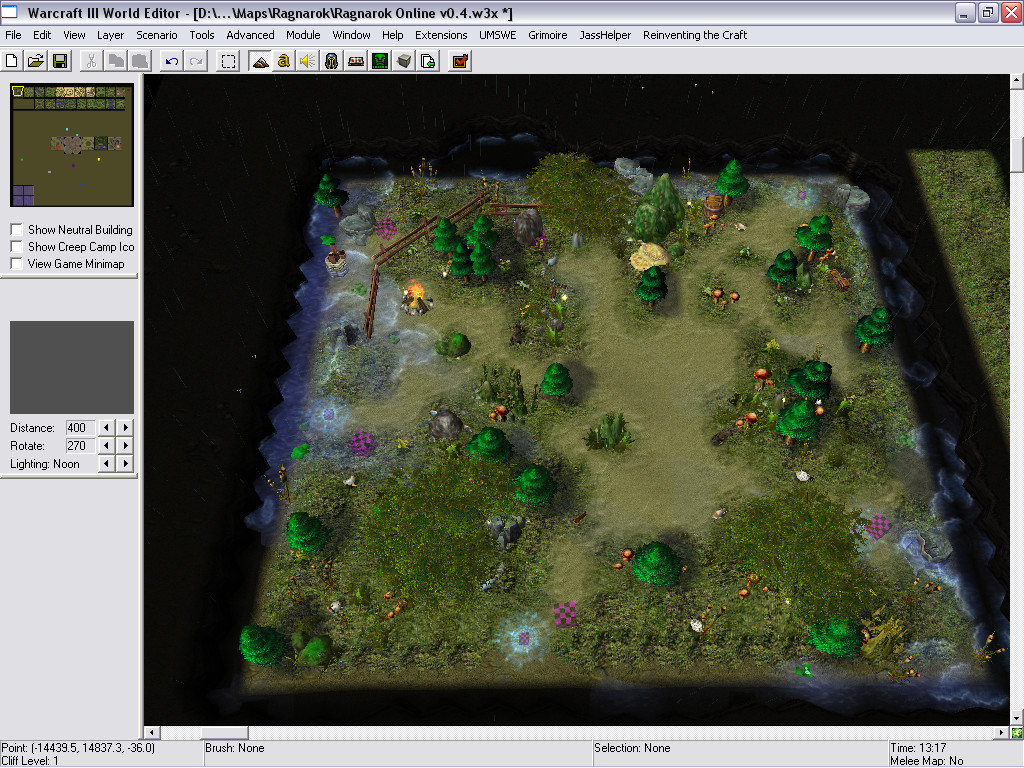The height and width of the screenshot is (768, 1024).
Task: Decrease Distance with left arrow
Action: [x=106, y=428]
